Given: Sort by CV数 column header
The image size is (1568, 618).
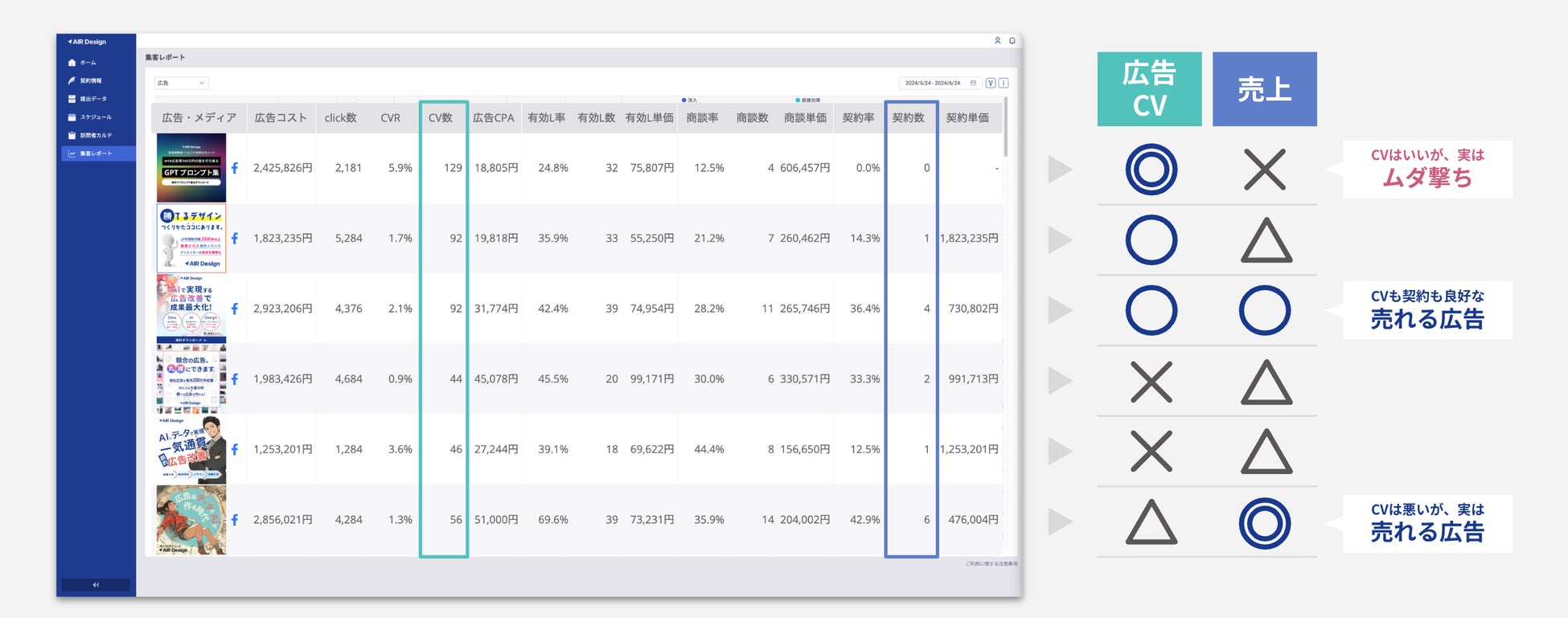Looking at the screenshot, I should click(x=440, y=118).
